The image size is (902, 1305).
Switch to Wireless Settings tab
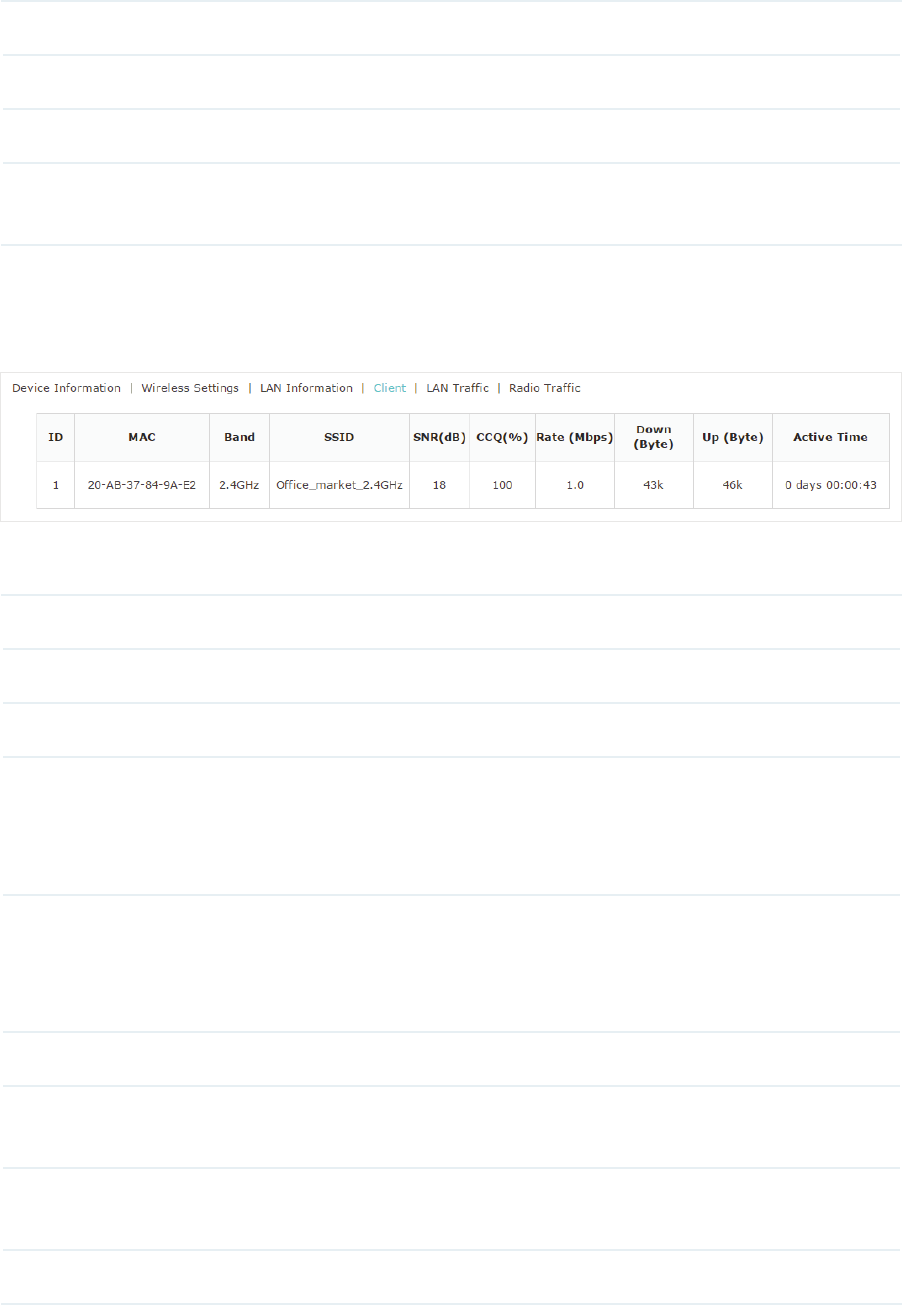[x=190, y=388]
